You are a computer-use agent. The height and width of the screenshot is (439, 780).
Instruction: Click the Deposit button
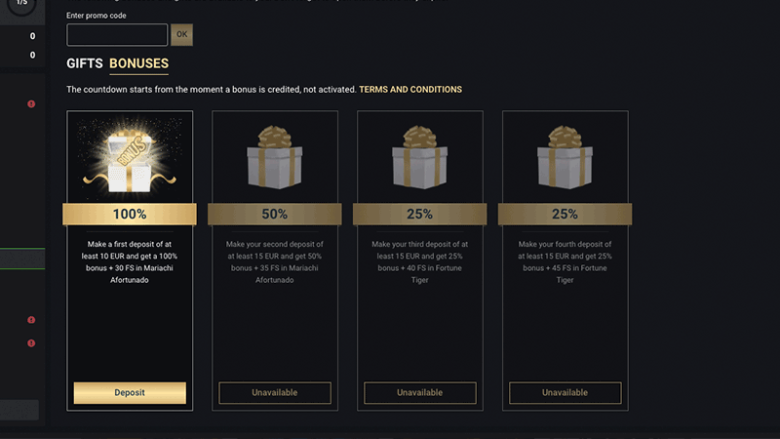click(130, 393)
